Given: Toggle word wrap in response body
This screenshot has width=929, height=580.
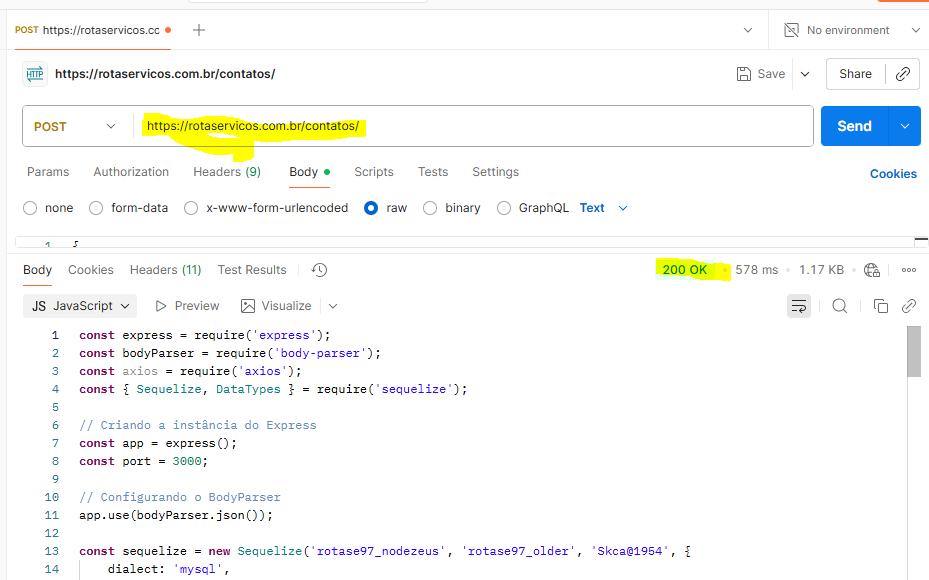Looking at the screenshot, I should click(799, 306).
